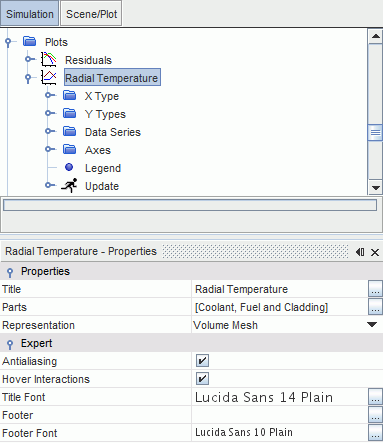
Task: Click the Data Series folder icon
Action: click(x=70, y=131)
